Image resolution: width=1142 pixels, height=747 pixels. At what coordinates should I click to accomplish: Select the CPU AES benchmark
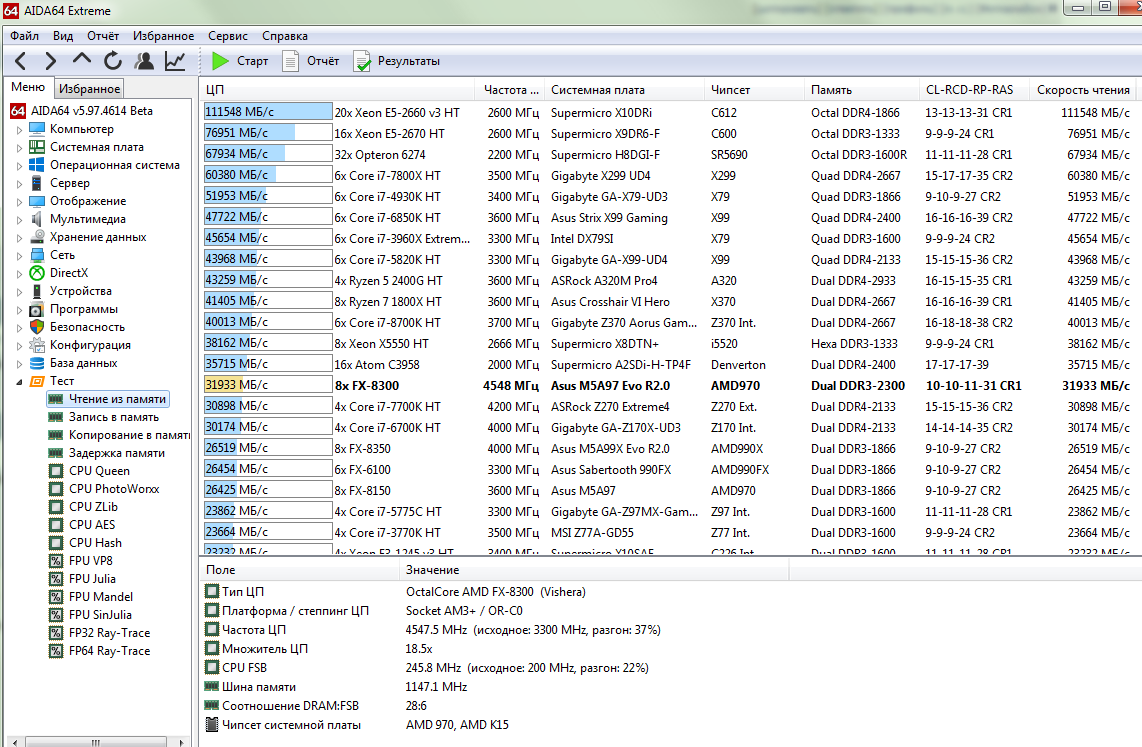[x=92, y=525]
